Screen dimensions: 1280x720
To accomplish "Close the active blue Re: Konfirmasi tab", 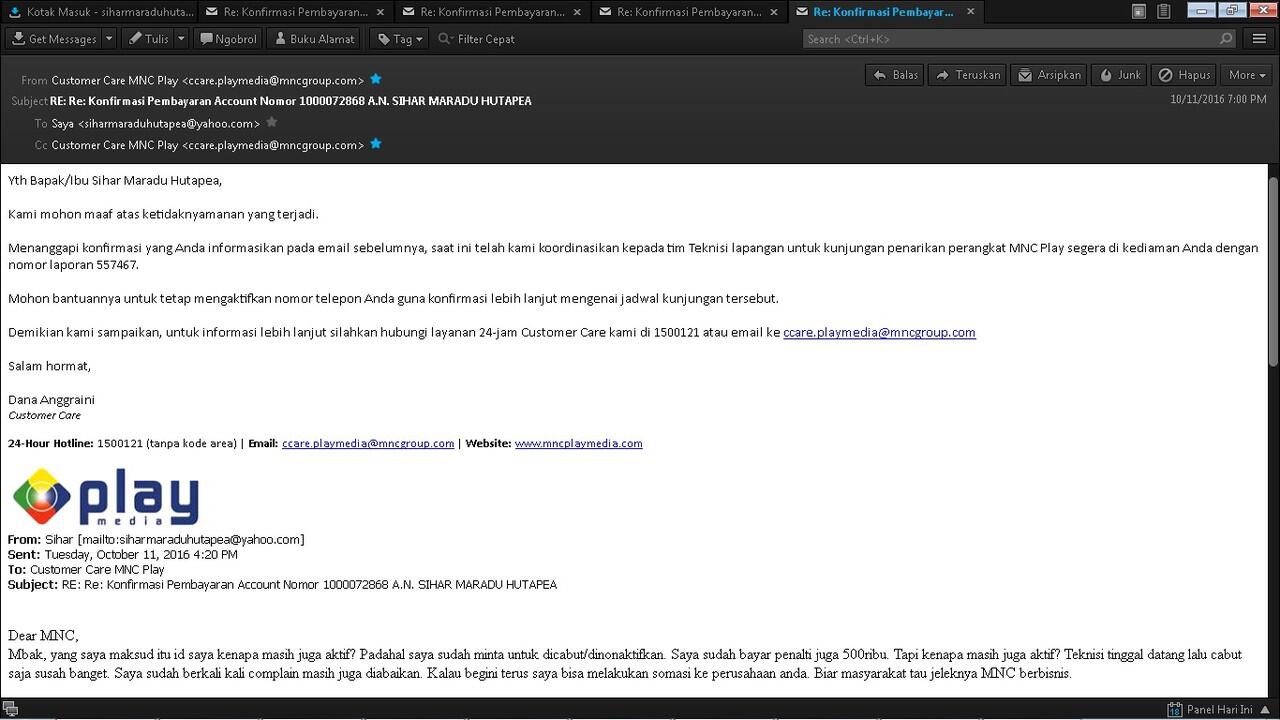I will click(970, 12).
